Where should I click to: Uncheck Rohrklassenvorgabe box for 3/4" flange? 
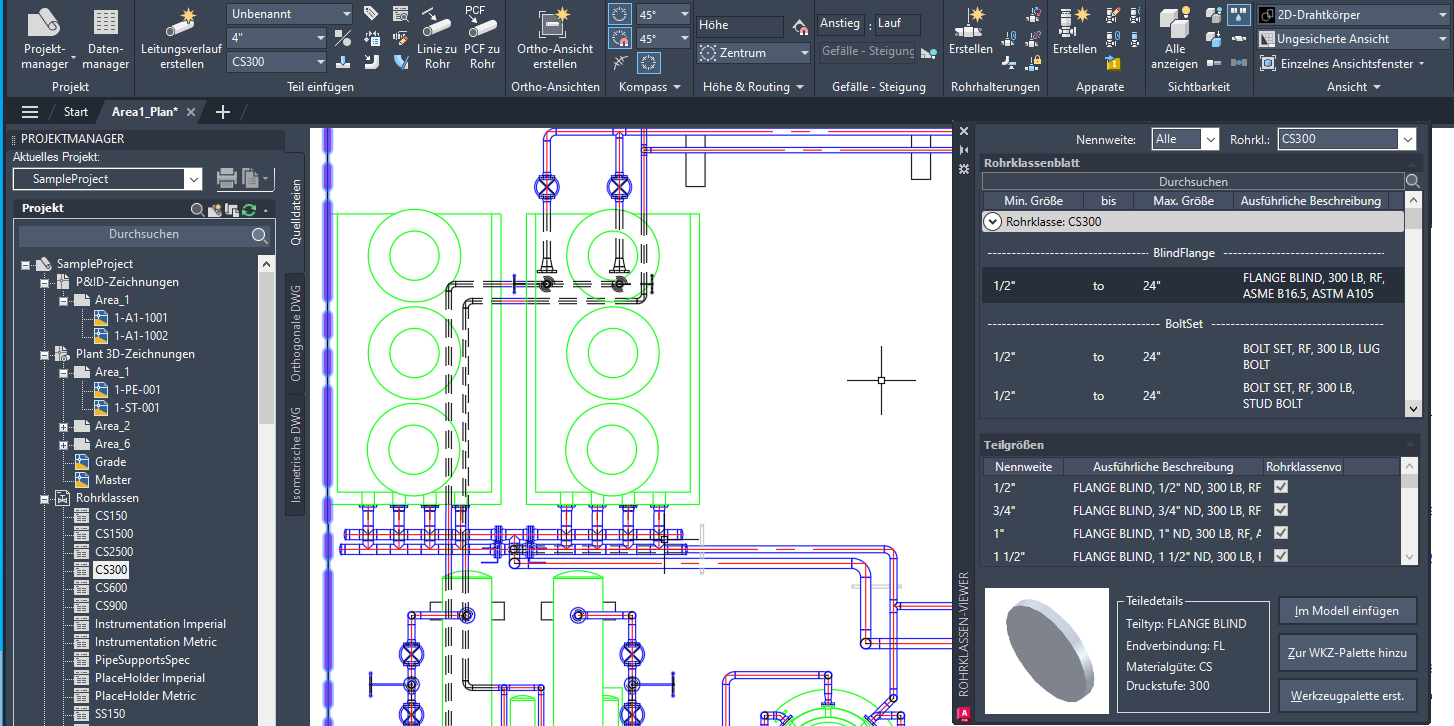coord(1281,510)
